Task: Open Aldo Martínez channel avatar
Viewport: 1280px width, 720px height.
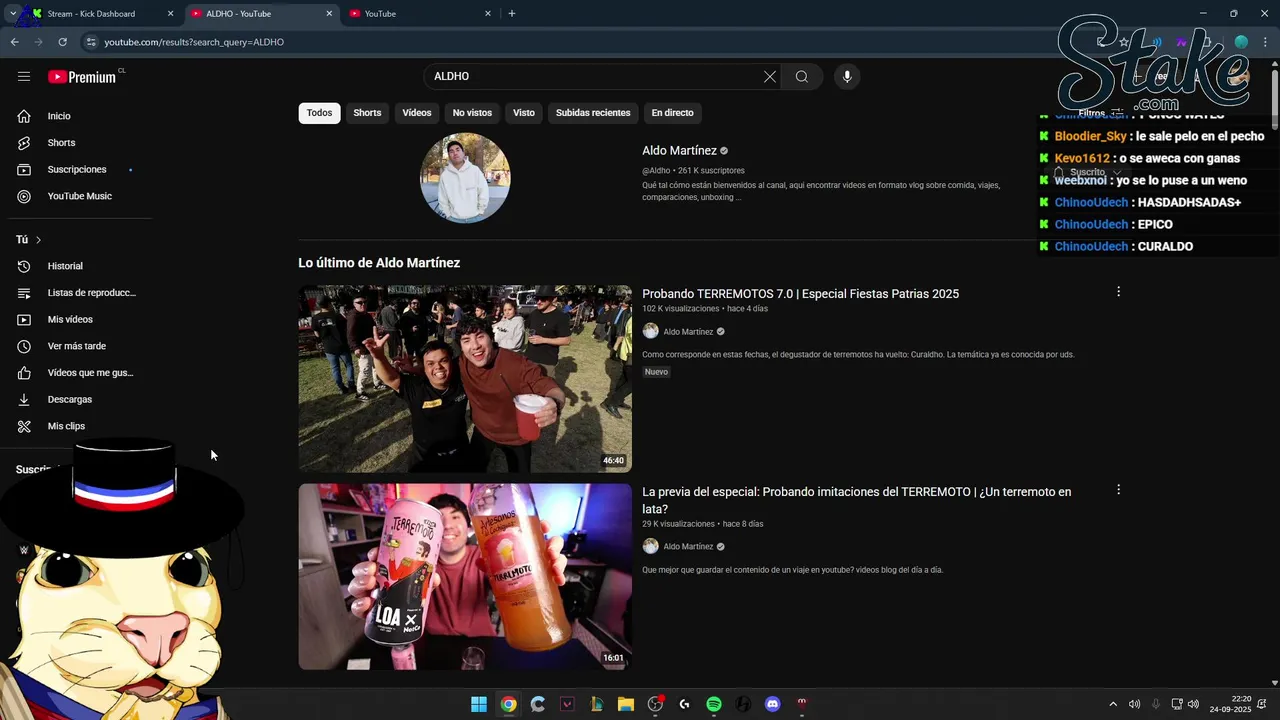Action: pyautogui.click(x=465, y=178)
